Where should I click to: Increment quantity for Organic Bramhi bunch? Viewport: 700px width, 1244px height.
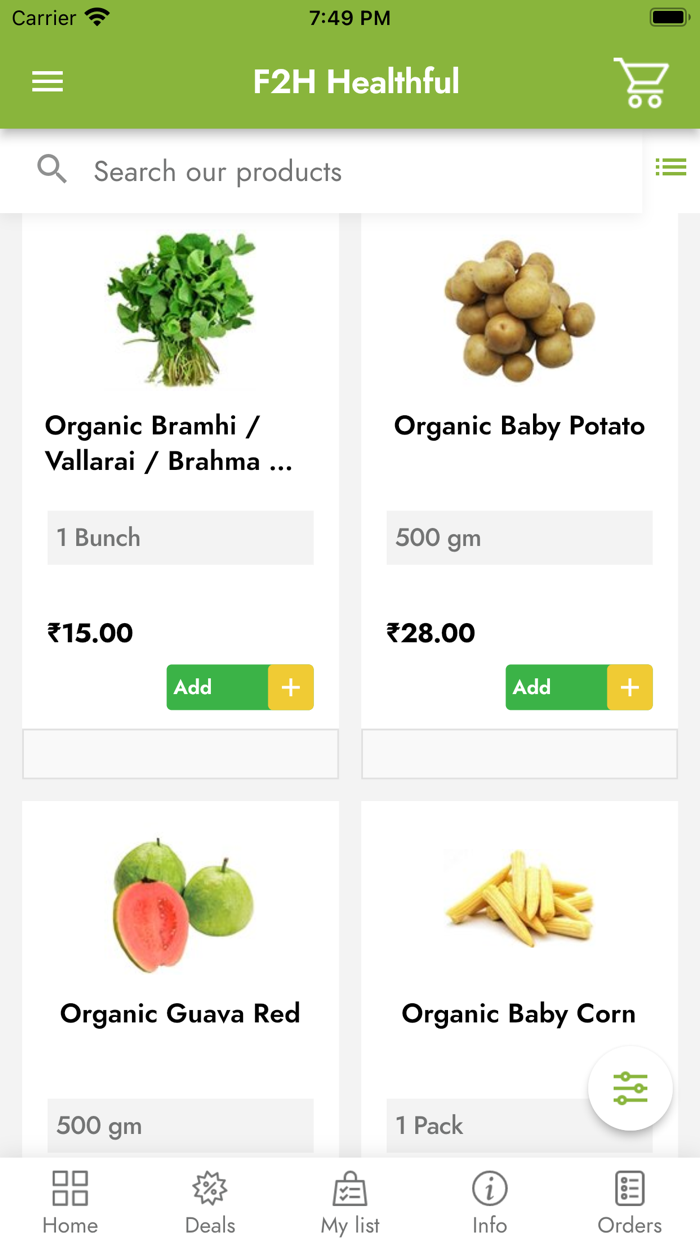[x=291, y=687]
